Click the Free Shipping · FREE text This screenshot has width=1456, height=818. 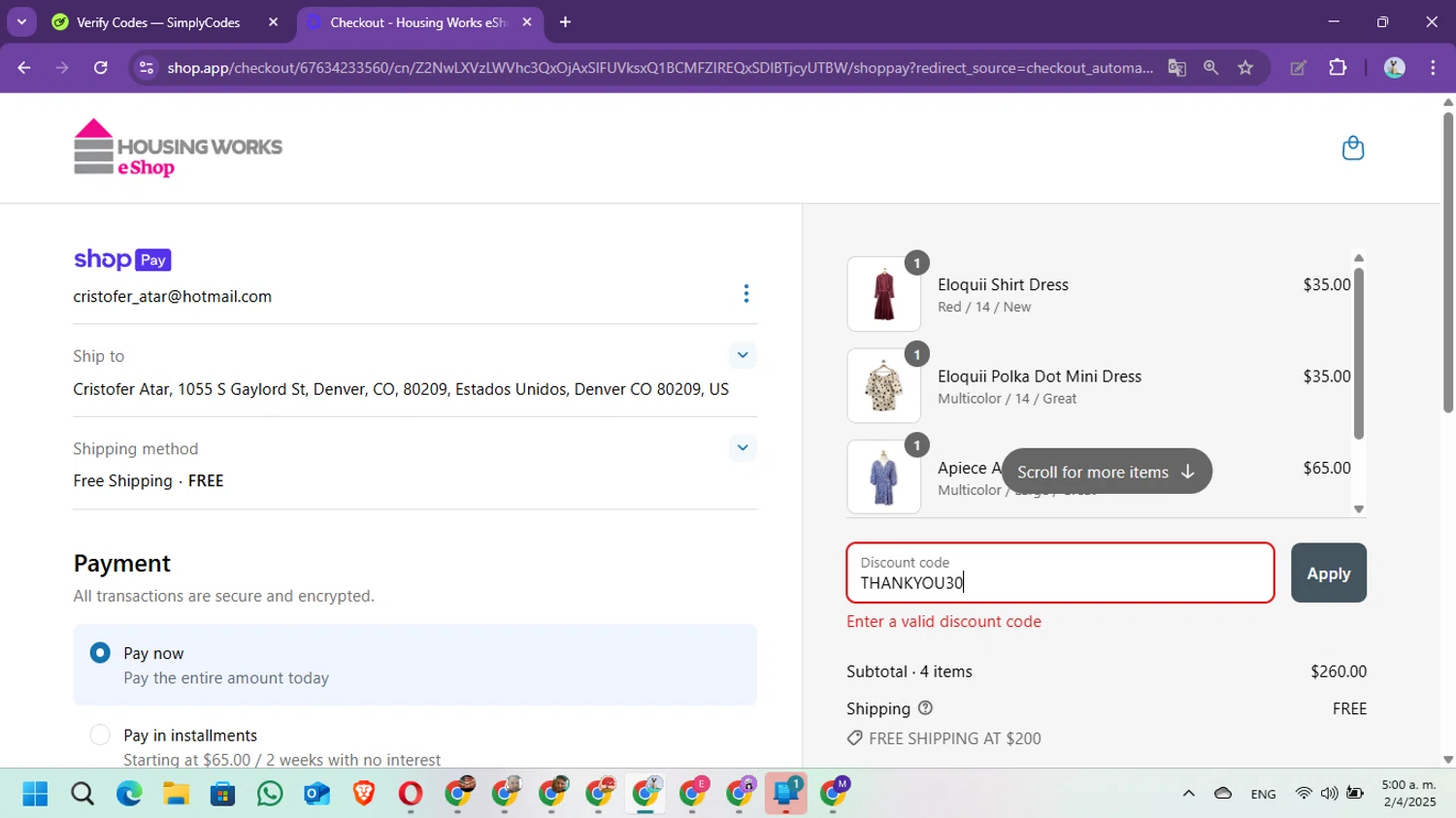tap(149, 481)
